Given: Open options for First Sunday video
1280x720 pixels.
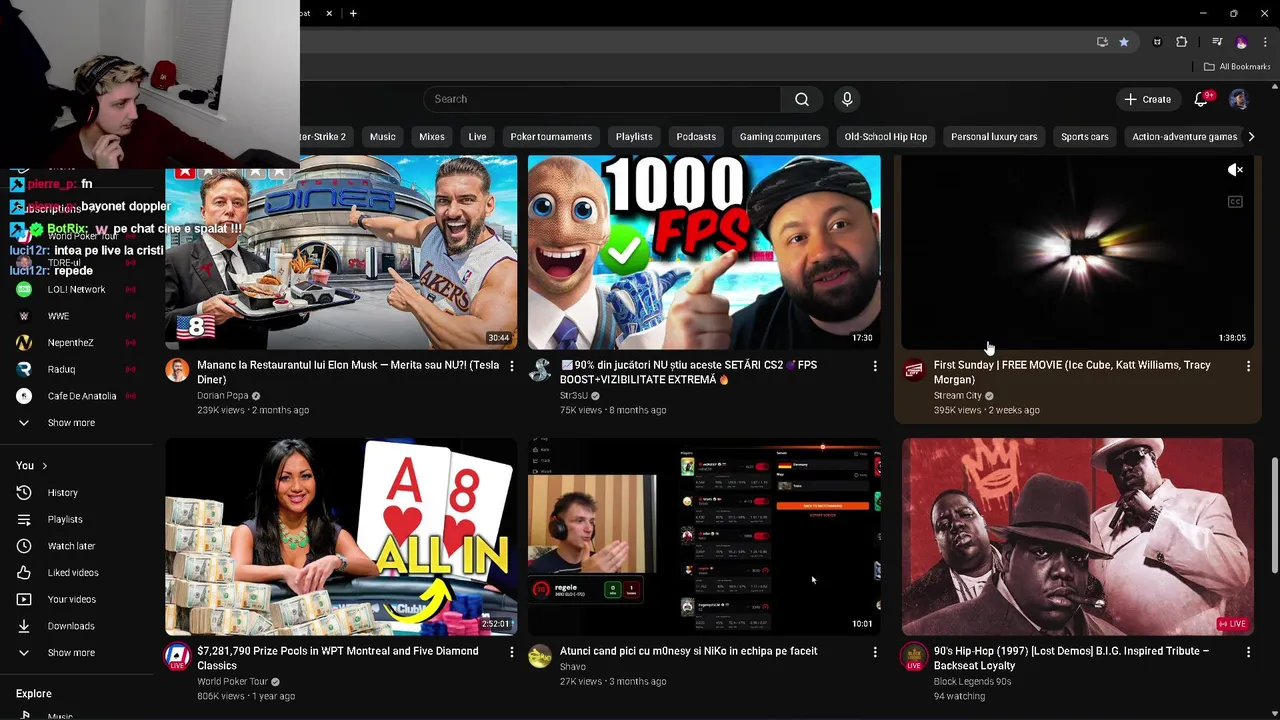Looking at the screenshot, I should point(1248,367).
